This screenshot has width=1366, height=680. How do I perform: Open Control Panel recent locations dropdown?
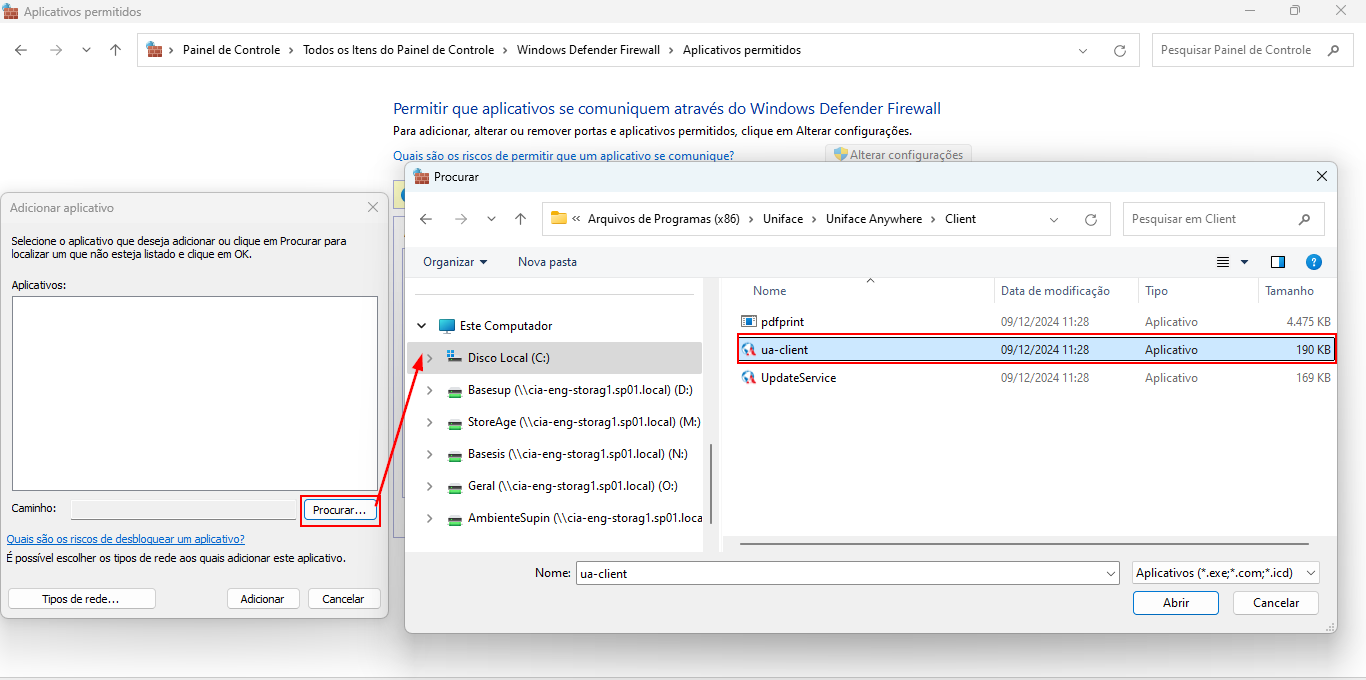pyautogui.click(x=86, y=50)
